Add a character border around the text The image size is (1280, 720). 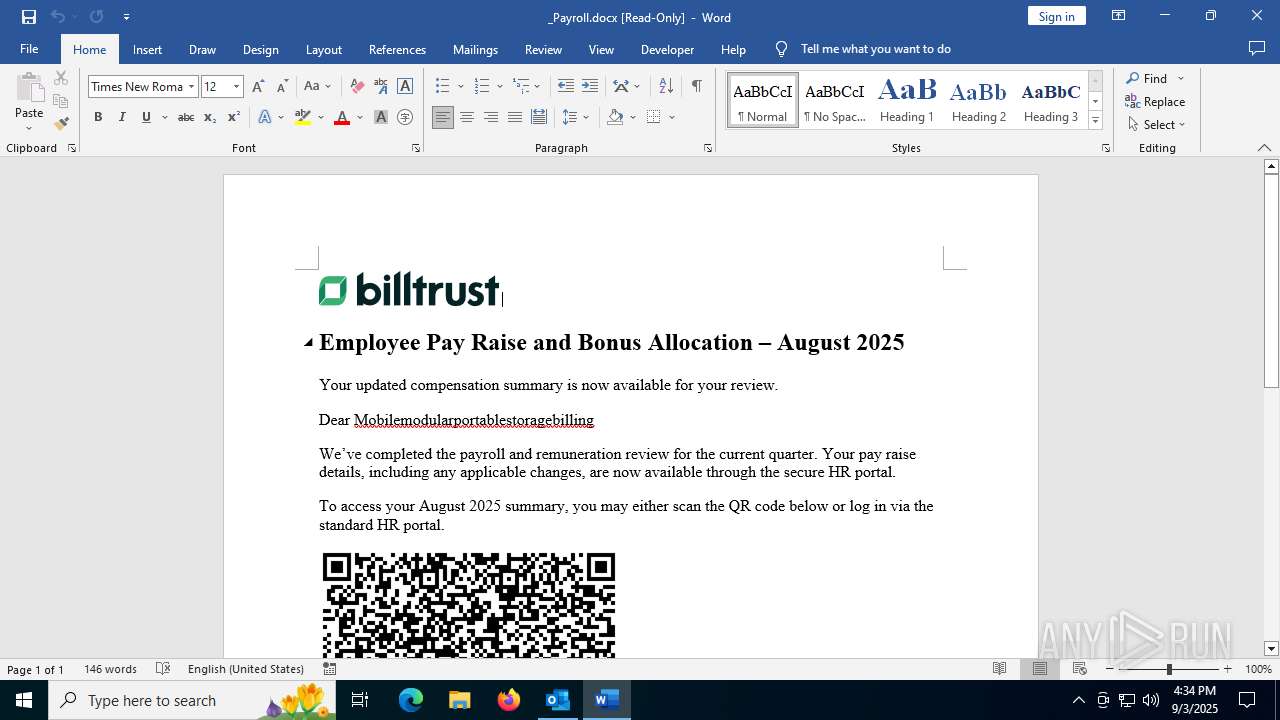(x=405, y=87)
